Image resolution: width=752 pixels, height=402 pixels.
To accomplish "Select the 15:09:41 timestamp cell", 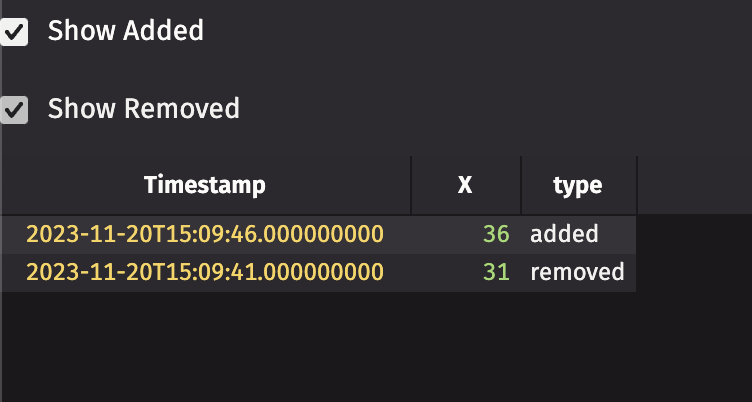I will (205, 272).
